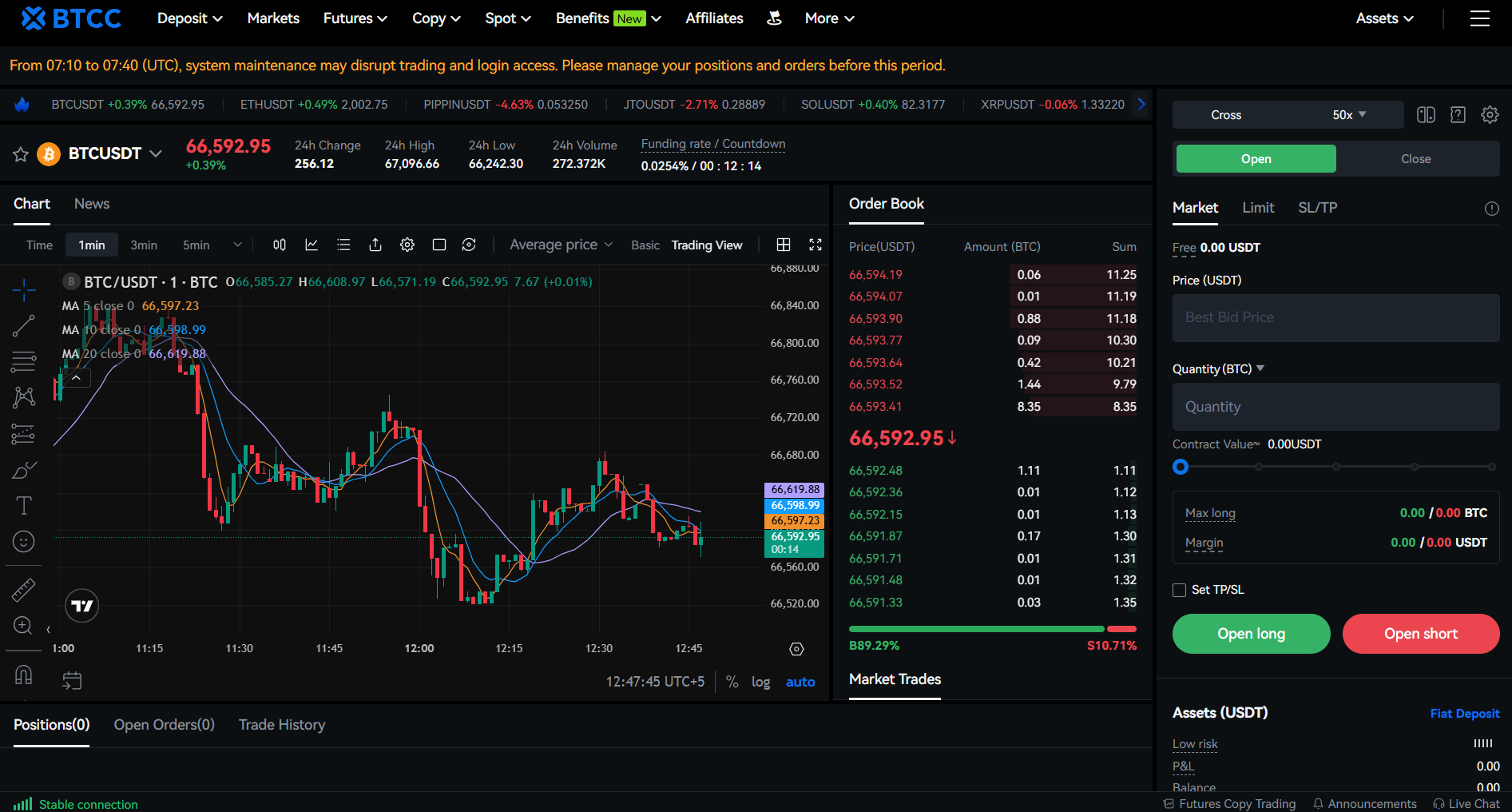Click the position size slider handle
The image size is (1512, 812).
[1181, 467]
